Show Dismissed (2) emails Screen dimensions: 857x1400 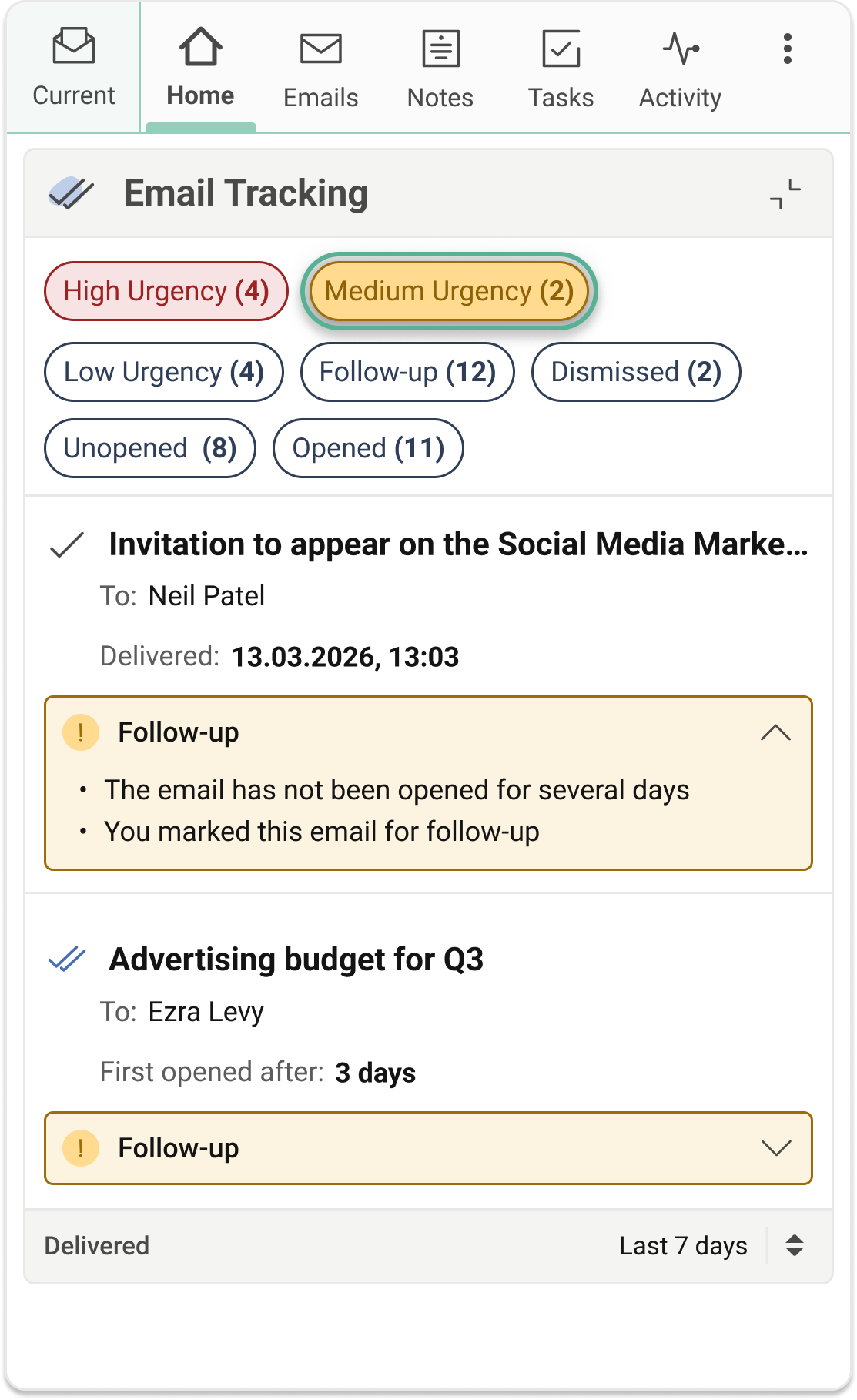(x=636, y=372)
